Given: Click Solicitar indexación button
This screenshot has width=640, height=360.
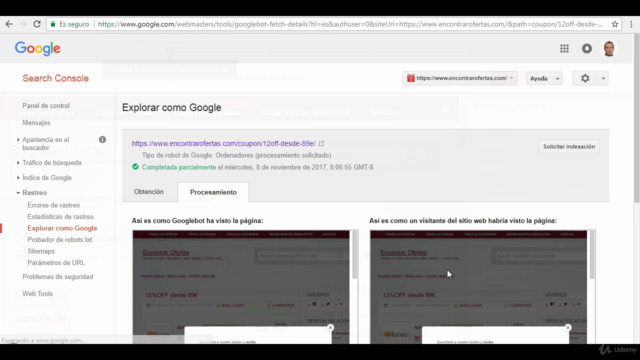Looking at the screenshot, I should 569,147.
